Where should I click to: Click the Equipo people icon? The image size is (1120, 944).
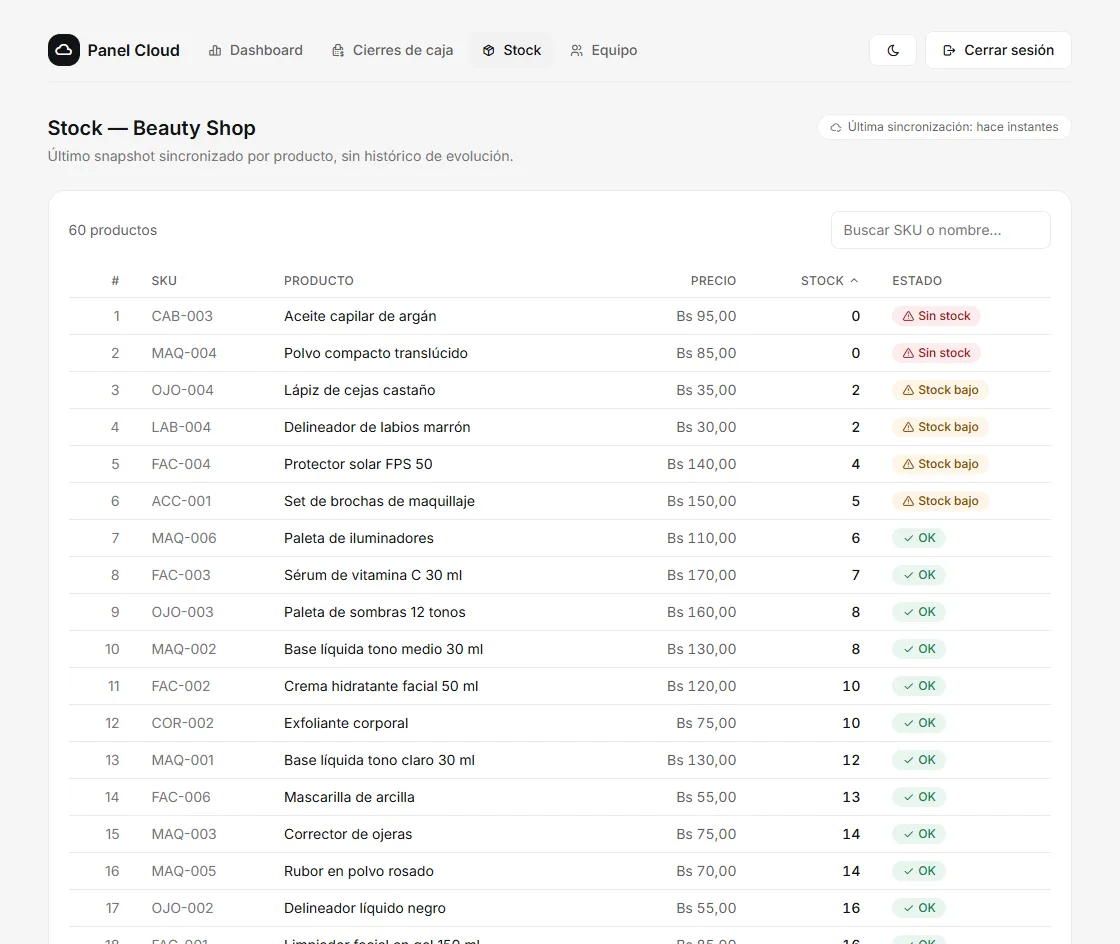576,51
